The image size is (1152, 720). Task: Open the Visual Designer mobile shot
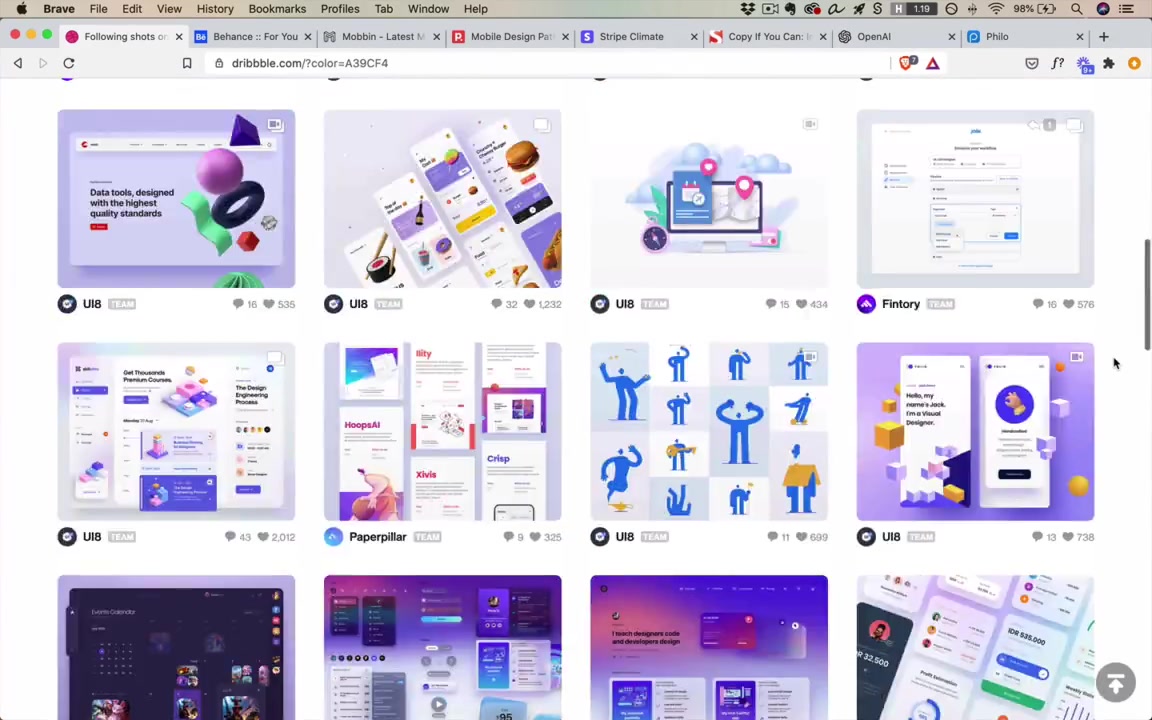point(975,431)
